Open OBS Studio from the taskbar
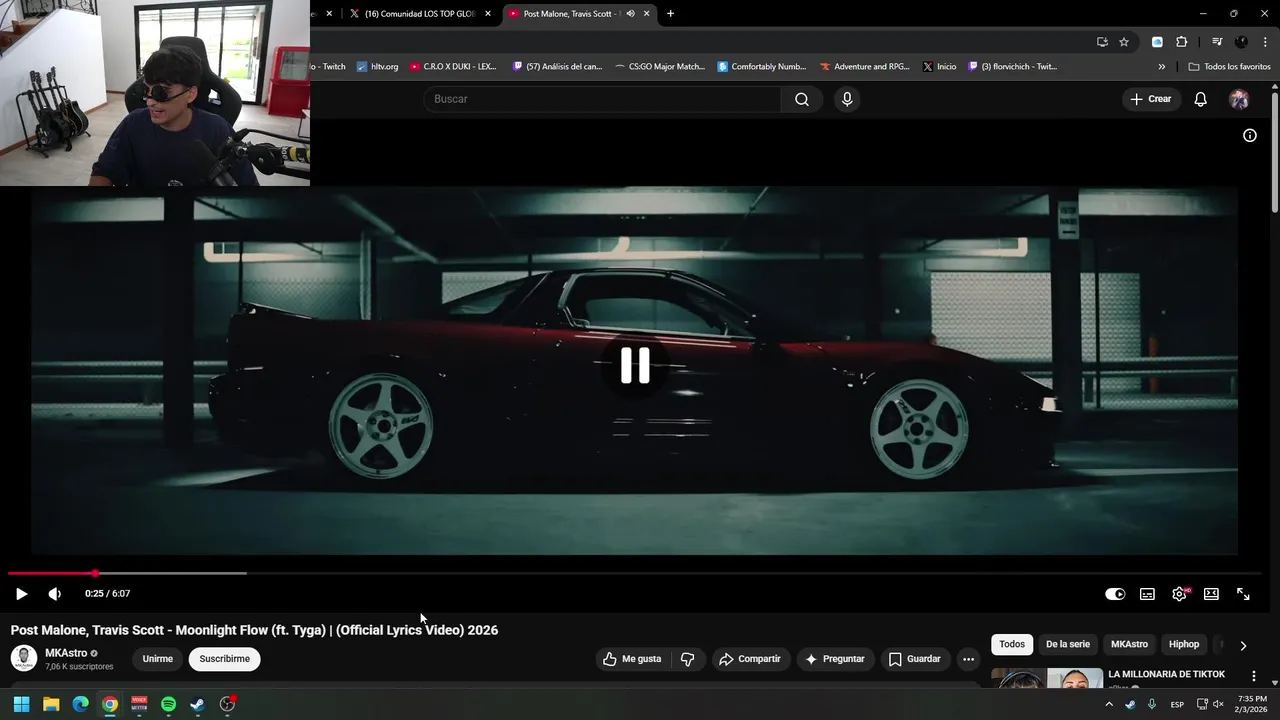1280x720 pixels. point(227,704)
